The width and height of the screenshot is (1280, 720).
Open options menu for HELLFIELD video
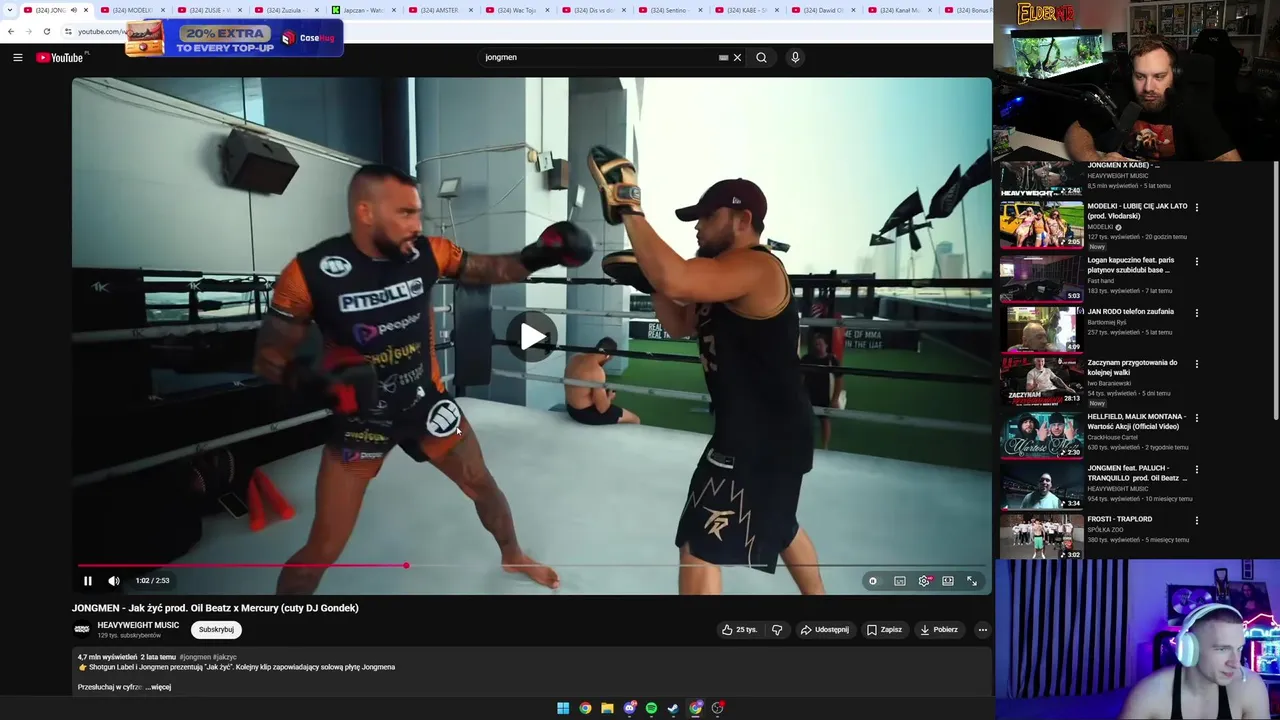coord(1196,418)
